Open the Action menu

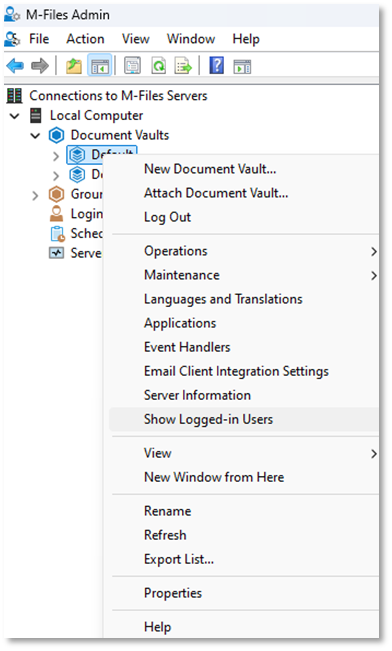point(86,39)
